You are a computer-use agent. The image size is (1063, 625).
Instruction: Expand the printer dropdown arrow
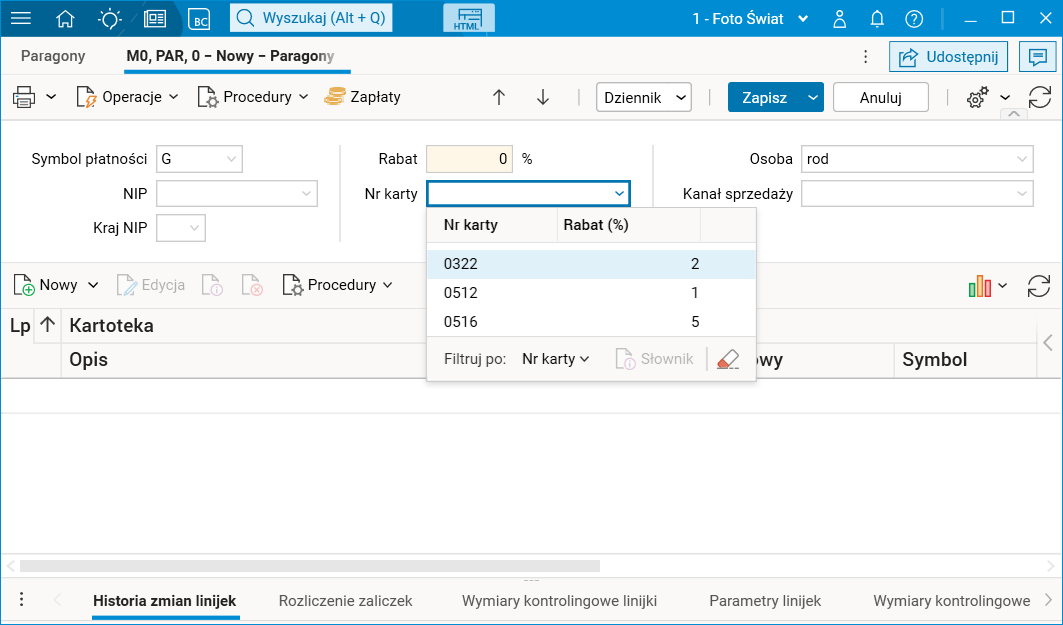[x=51, y=98]
